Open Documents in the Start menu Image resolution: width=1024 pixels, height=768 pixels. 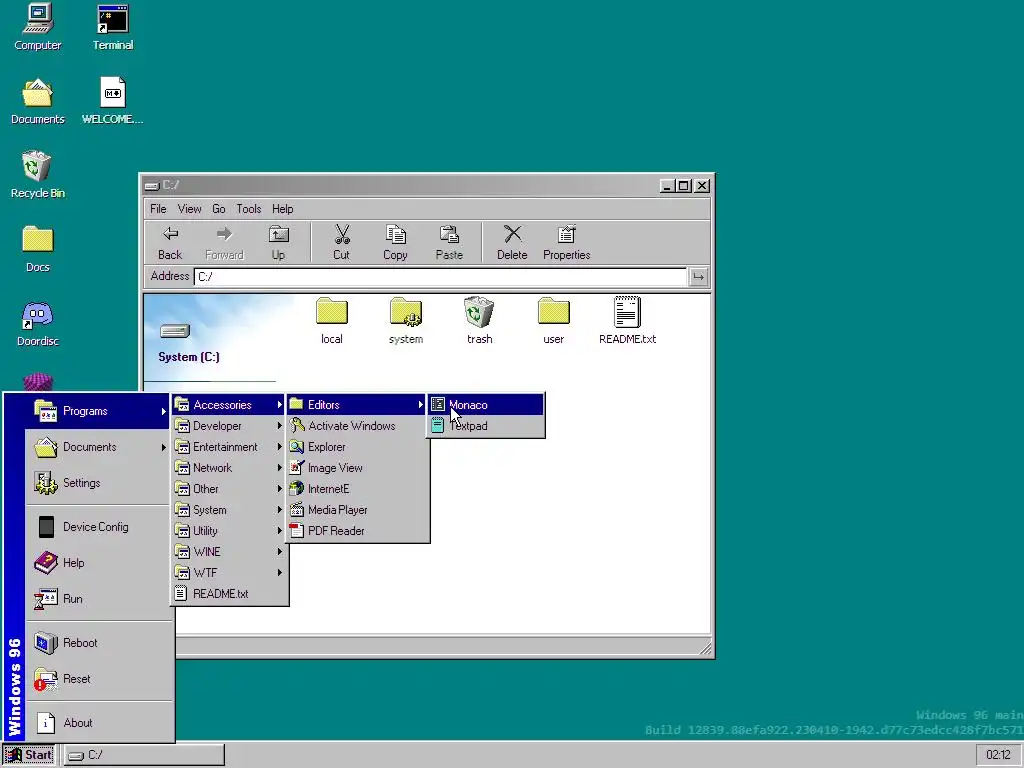click(x=99, y=447)
